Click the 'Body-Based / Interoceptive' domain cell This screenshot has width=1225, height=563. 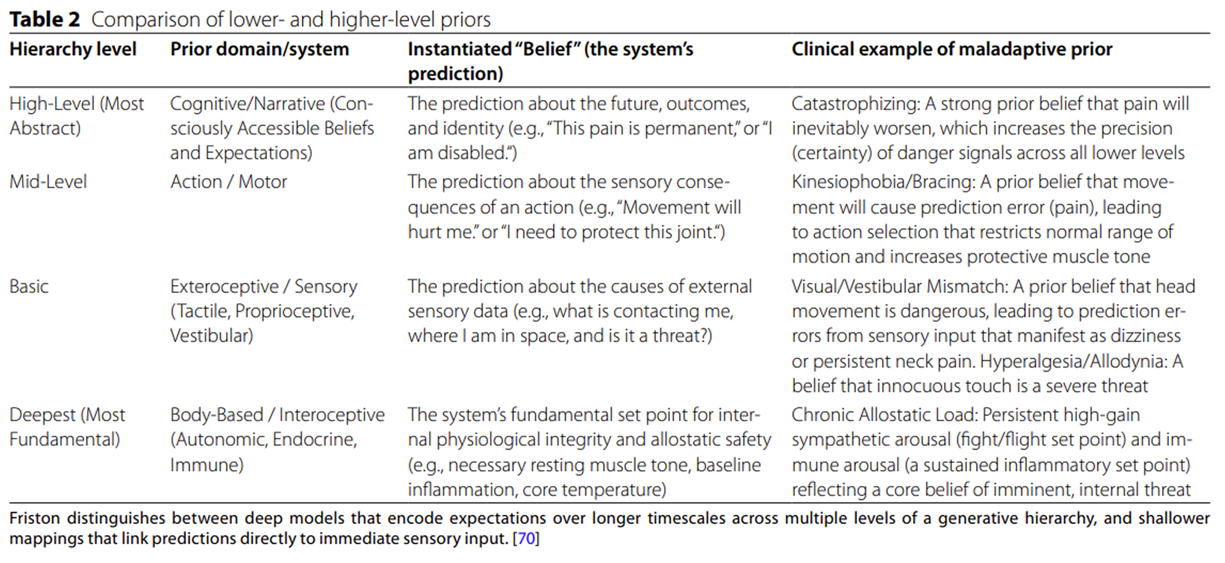pos(277,440)
